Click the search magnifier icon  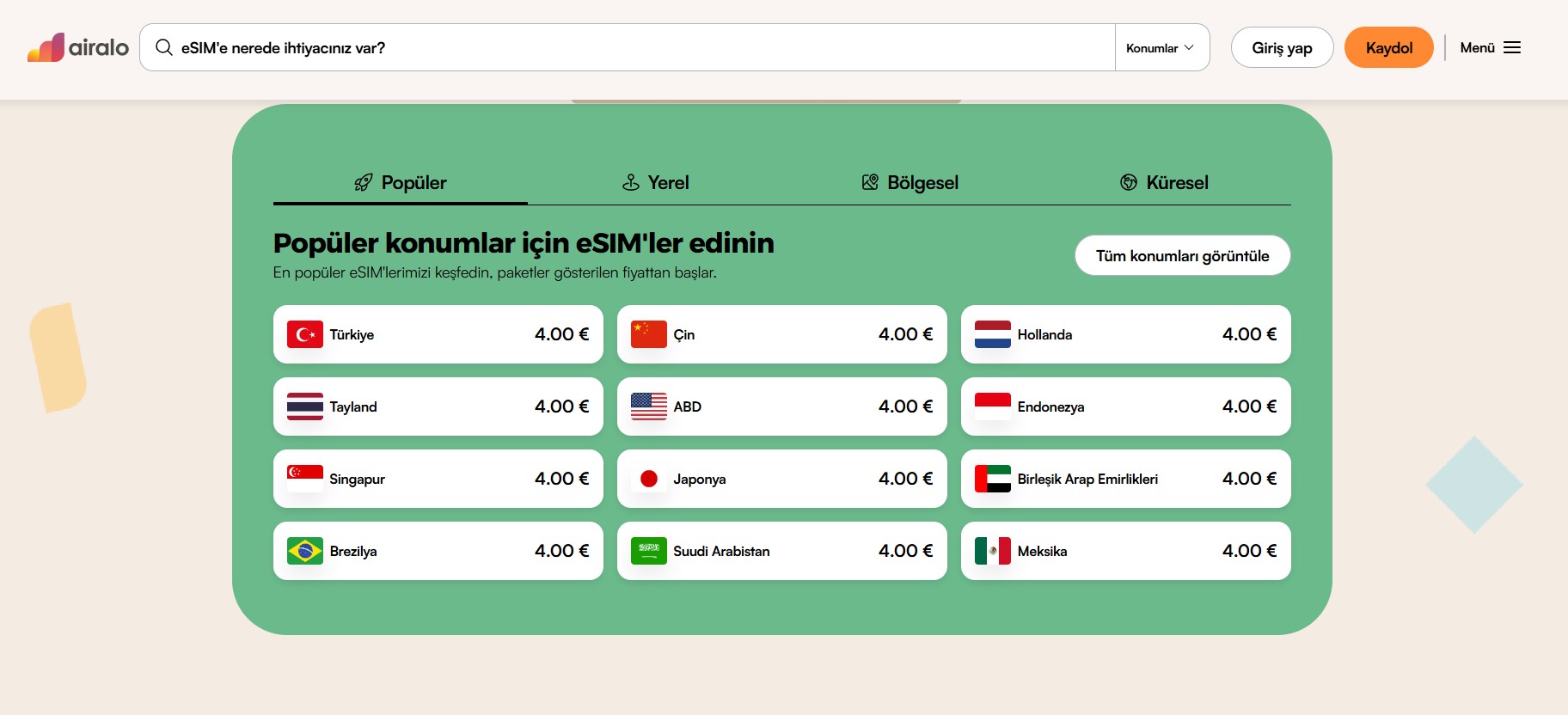click(163, 47)
